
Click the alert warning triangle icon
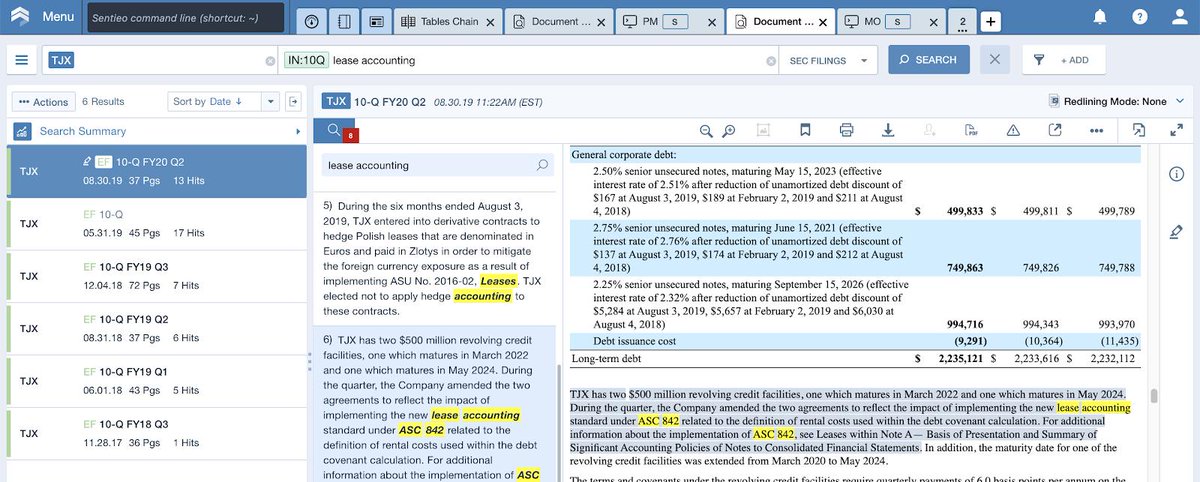[1013, 130]
